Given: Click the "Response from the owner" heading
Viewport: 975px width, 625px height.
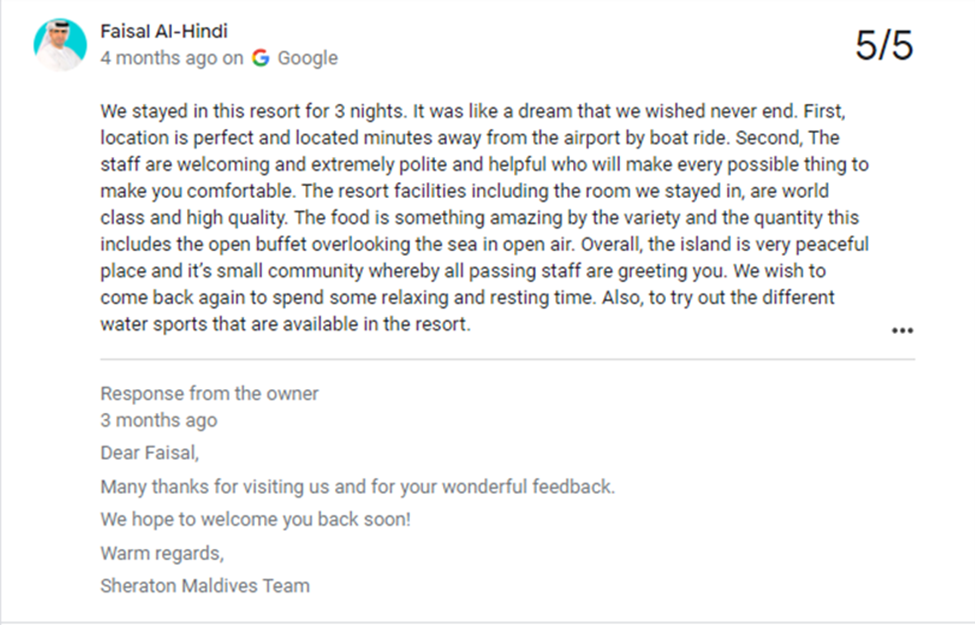Looking at the screenshot, I should tap(209, 393).
